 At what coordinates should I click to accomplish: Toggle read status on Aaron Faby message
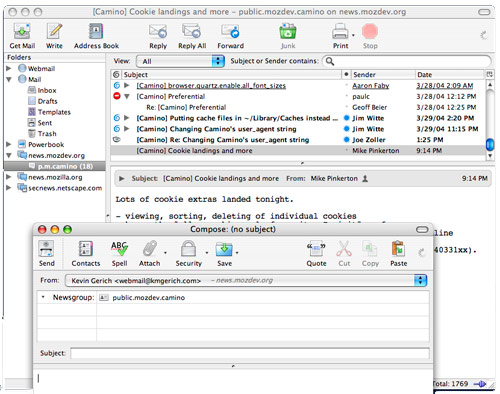click(347, 86)
